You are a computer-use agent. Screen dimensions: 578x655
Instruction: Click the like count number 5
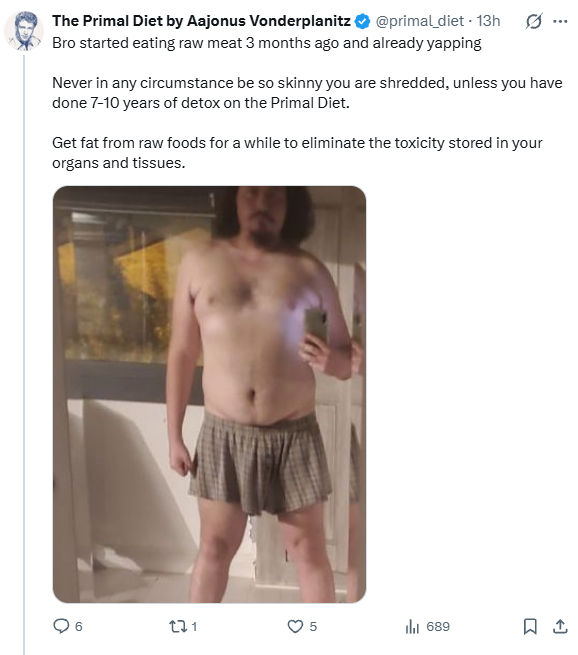tap(313, 627)
